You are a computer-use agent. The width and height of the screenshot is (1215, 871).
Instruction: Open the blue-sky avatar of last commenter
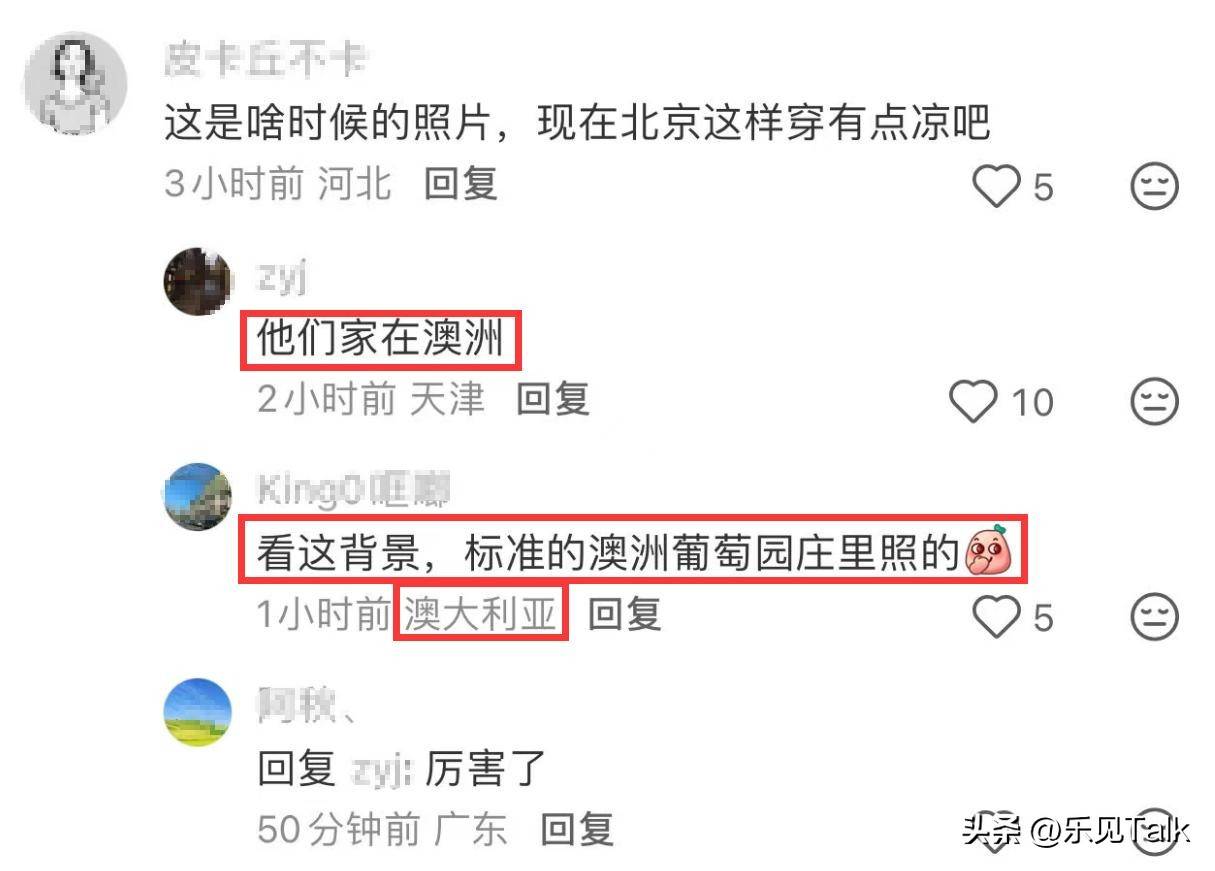pos(197,712)
